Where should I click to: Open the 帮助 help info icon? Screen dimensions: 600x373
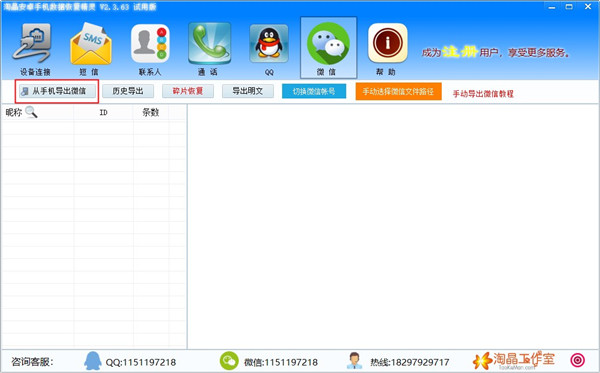(387, 43)
